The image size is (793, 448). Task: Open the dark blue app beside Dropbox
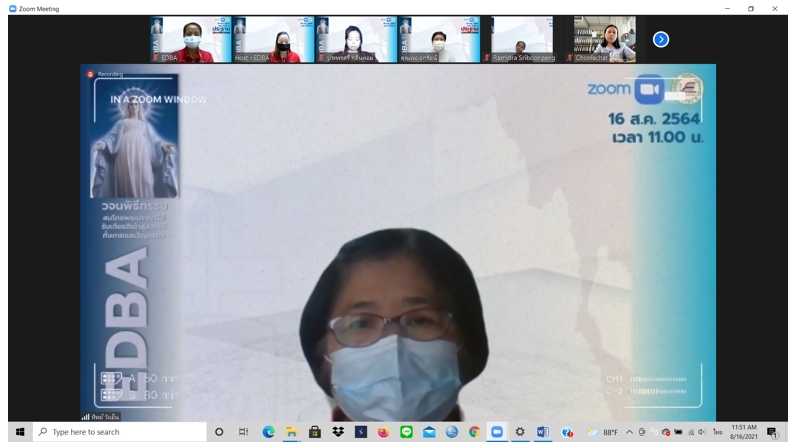click(x=361, y=432)
